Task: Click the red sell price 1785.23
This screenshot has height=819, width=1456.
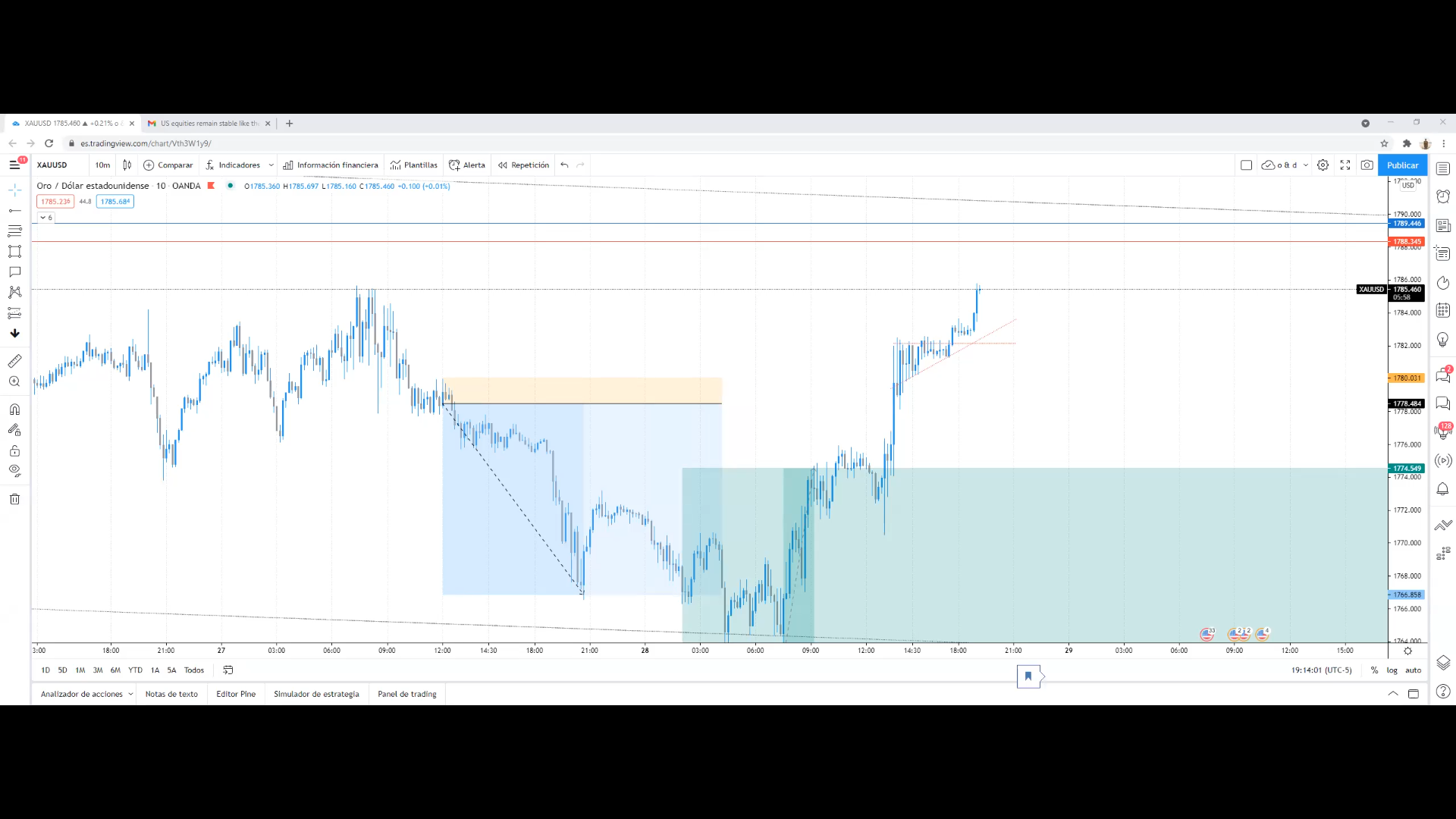Action: (55, 201)
